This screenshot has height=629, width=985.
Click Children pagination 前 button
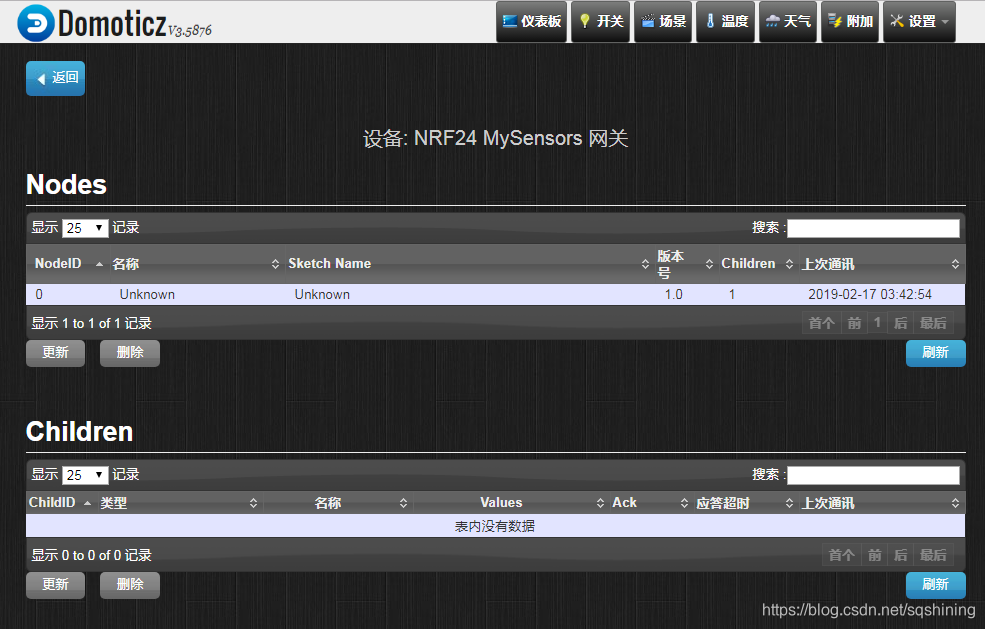click(x=874, y=555)
